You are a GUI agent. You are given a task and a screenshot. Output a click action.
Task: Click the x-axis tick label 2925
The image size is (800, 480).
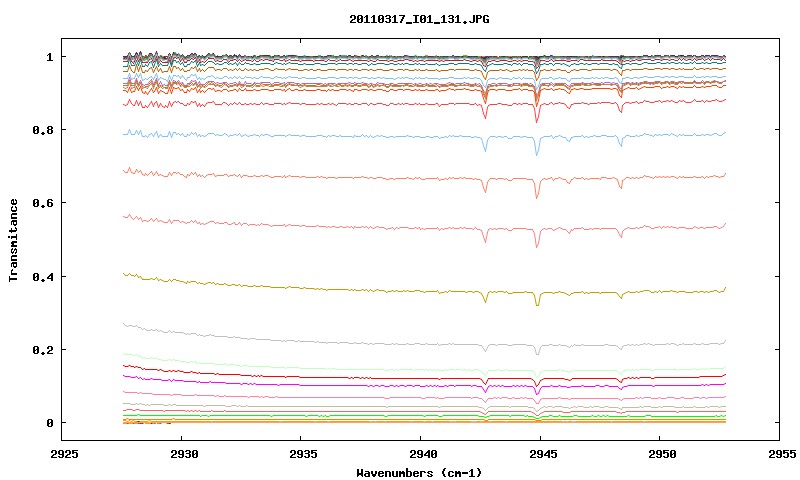[64, 454]
